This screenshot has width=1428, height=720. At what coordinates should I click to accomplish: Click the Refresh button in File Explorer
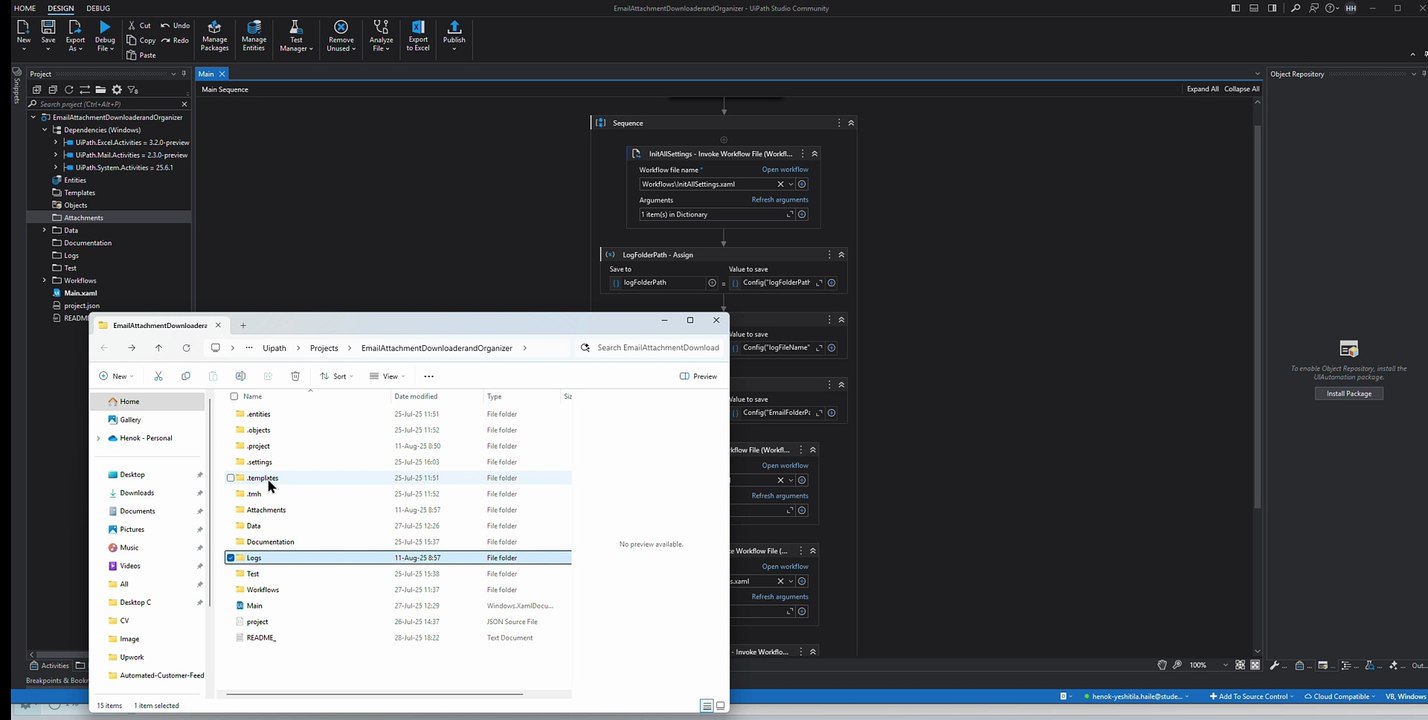pos(186,348)
